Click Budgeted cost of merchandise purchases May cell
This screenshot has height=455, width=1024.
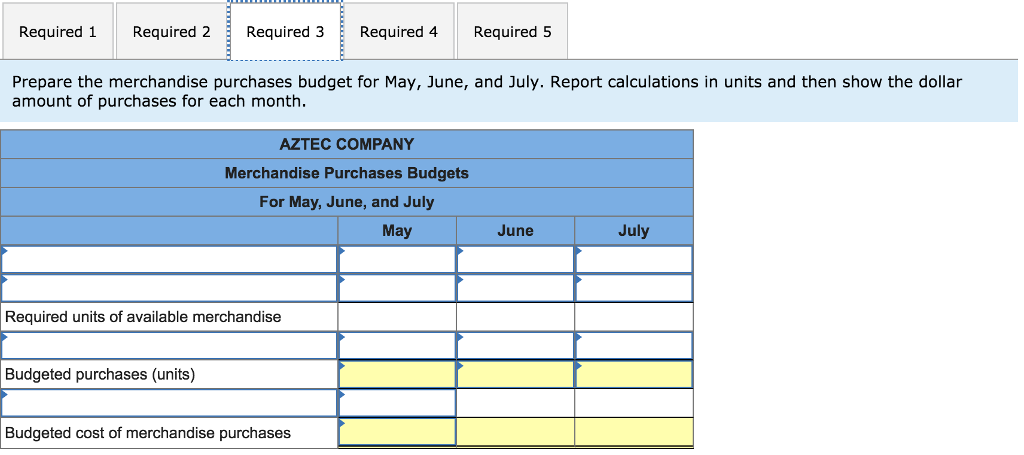397,433
